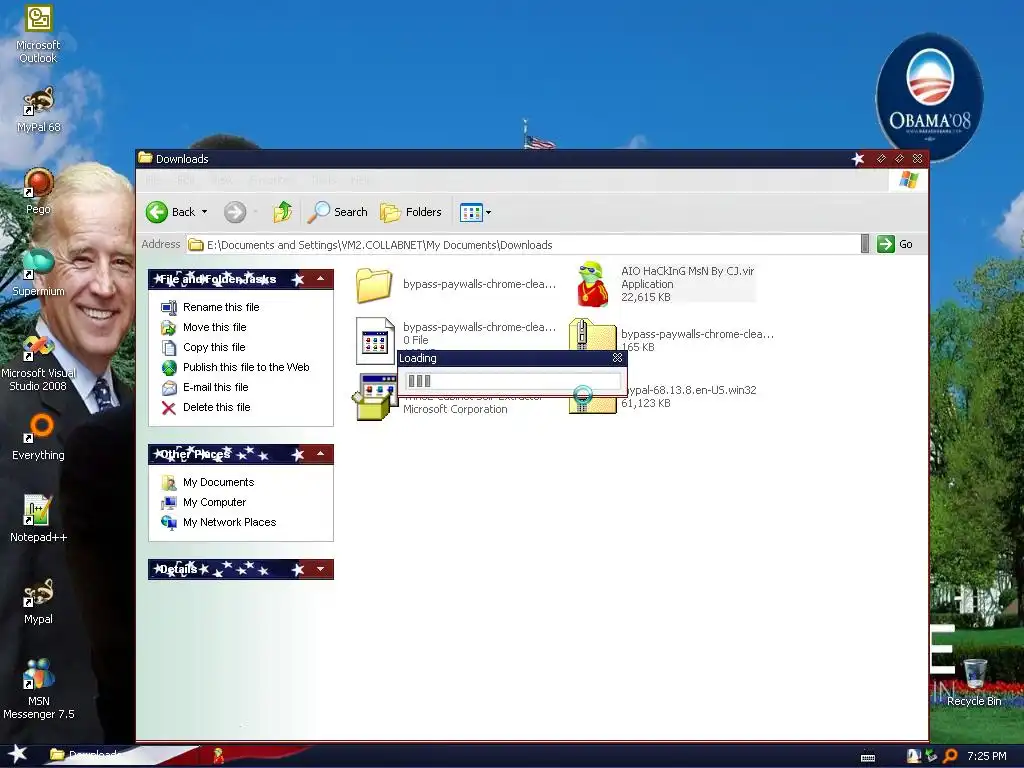The image size is (1024, 768).
Task: Click the Supermium desktop shortcut
Action: pyautogui.click(x=38, y=273)
